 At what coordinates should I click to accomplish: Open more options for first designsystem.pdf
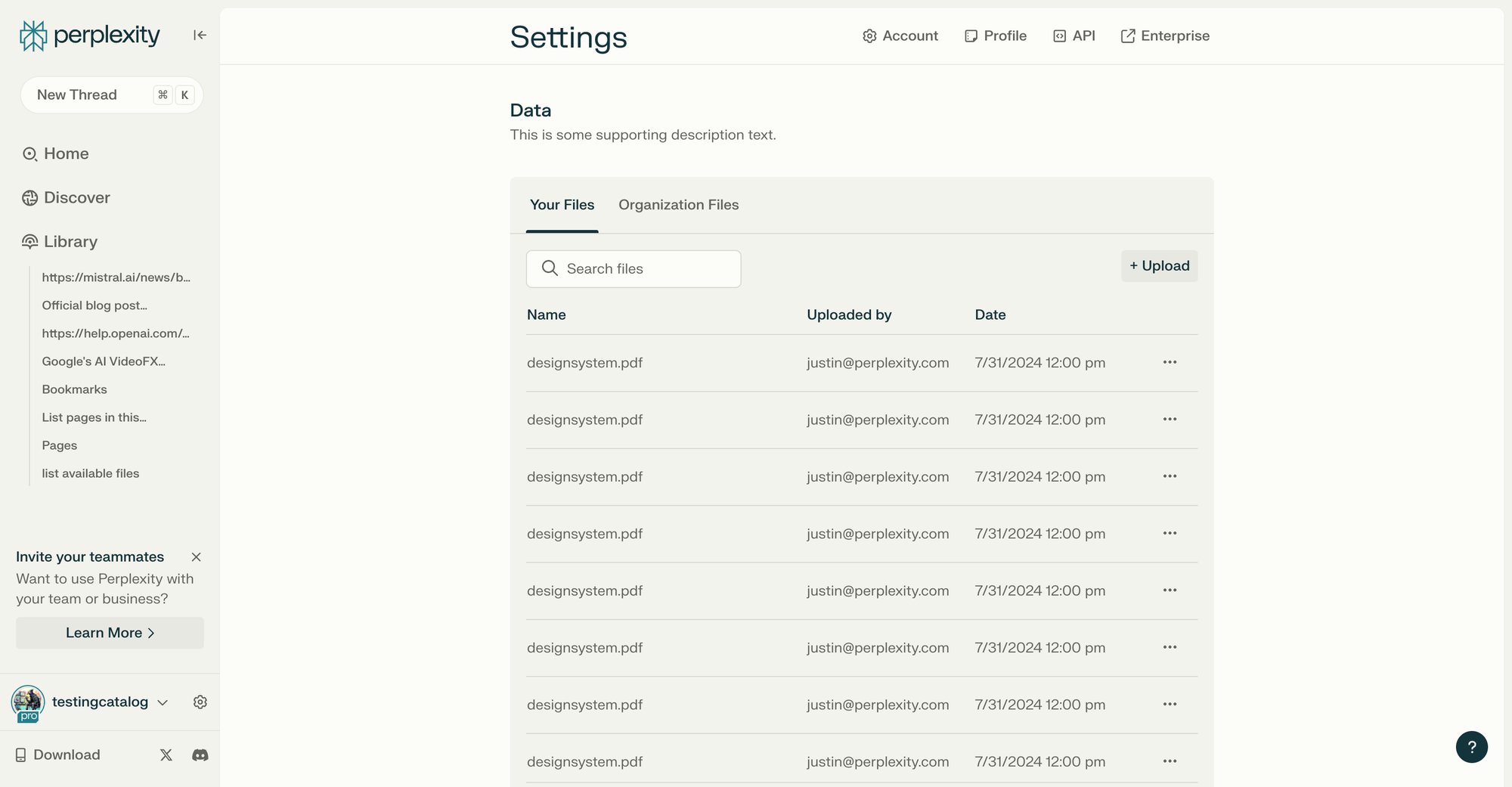tap(1170, 362)
